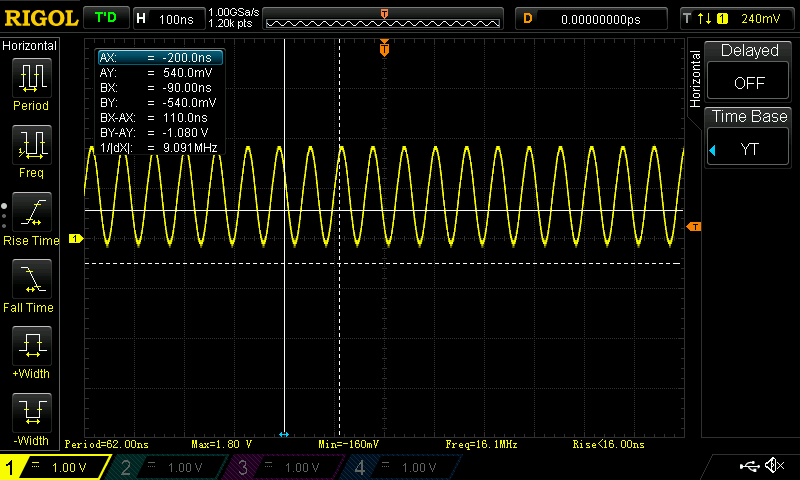Select the channel 4 tab

pyautogui.click(x=403, y=467)
